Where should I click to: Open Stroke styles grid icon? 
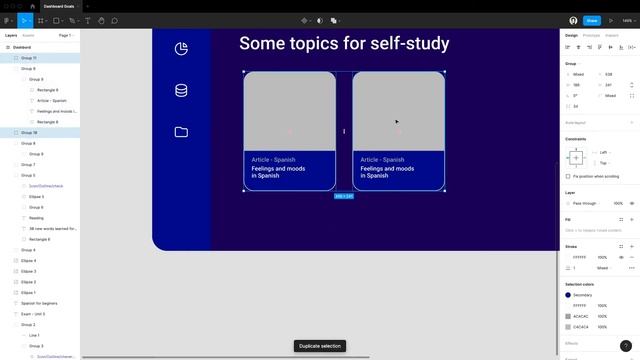point(621,247)
